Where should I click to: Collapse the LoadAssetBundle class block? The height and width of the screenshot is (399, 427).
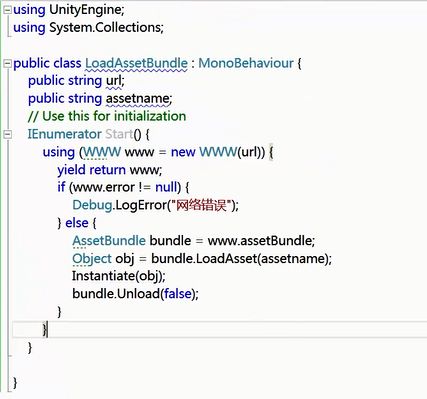7,64
